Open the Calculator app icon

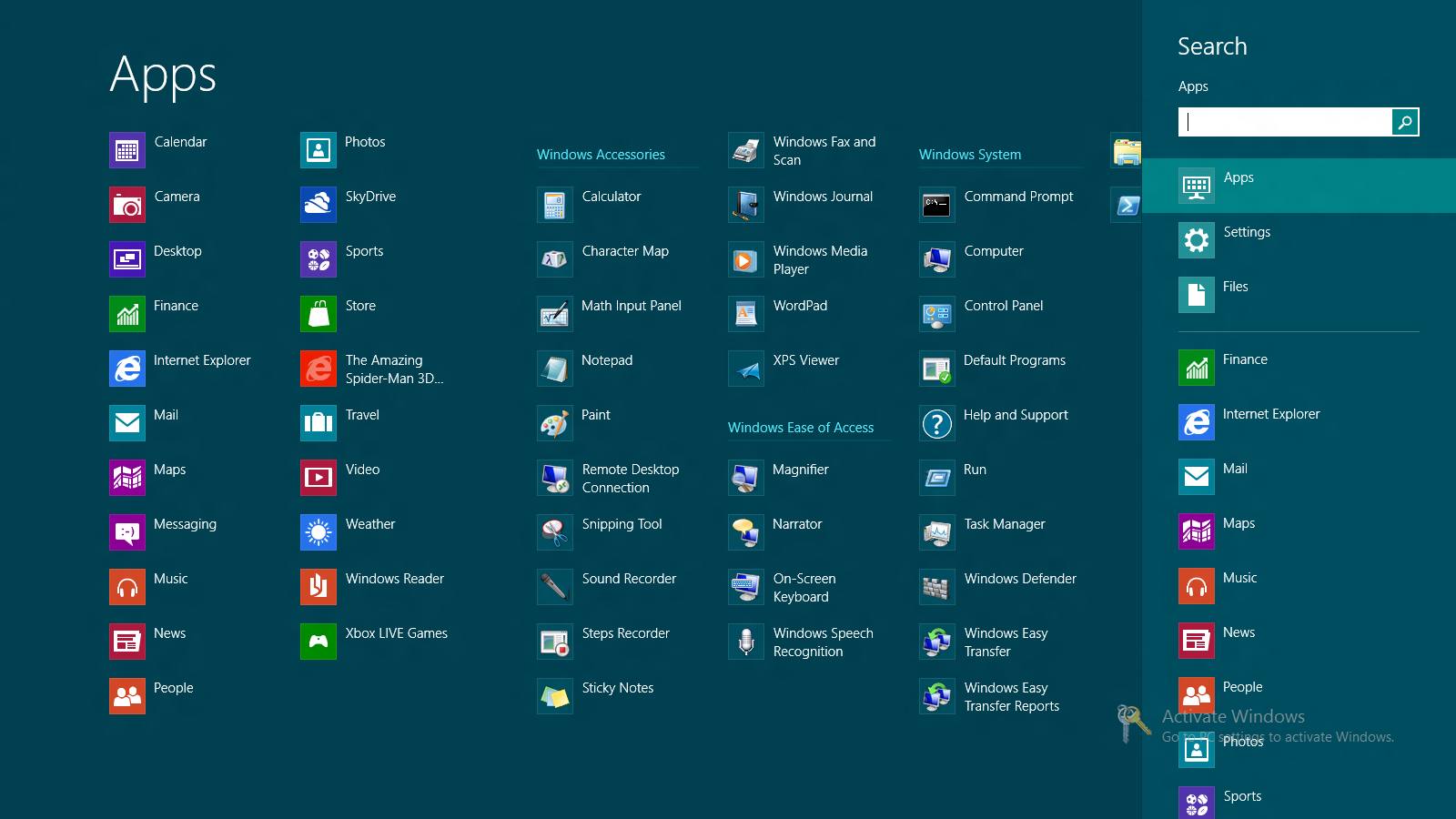[x=554, y=205]
